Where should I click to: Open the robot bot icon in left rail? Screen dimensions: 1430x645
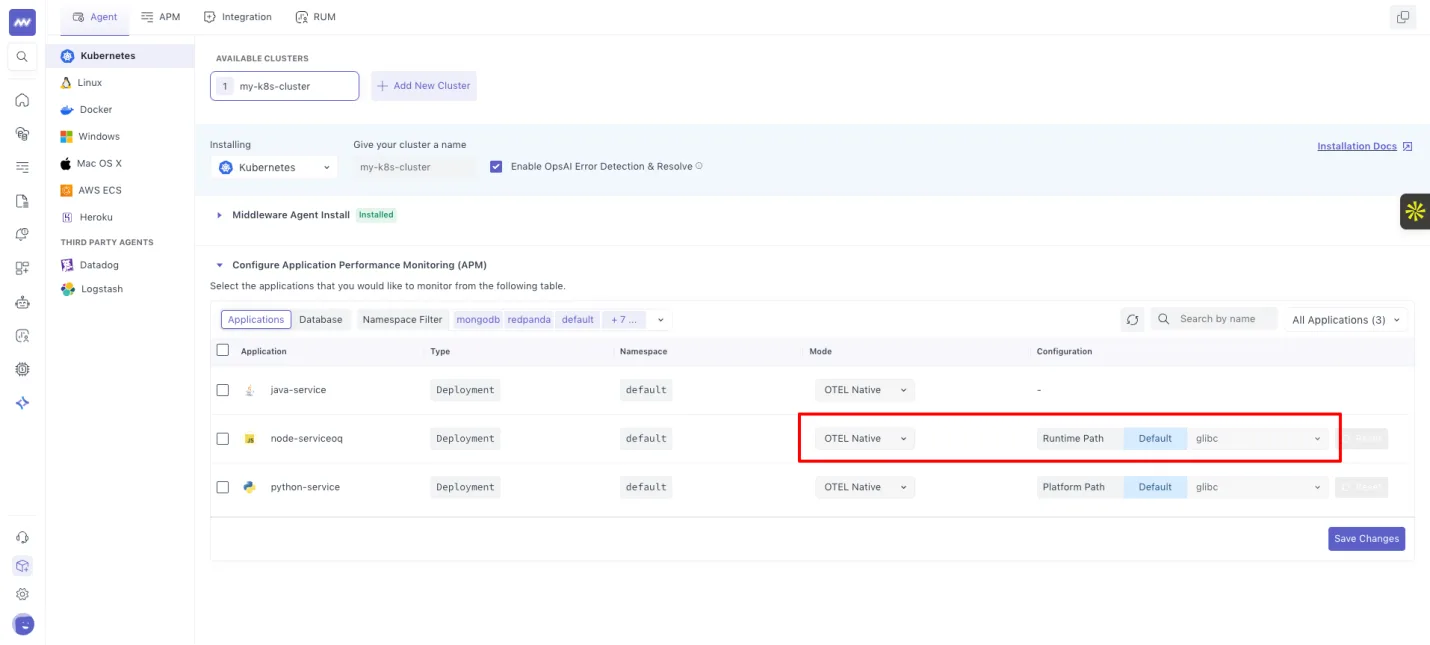(x=22, y=302)
